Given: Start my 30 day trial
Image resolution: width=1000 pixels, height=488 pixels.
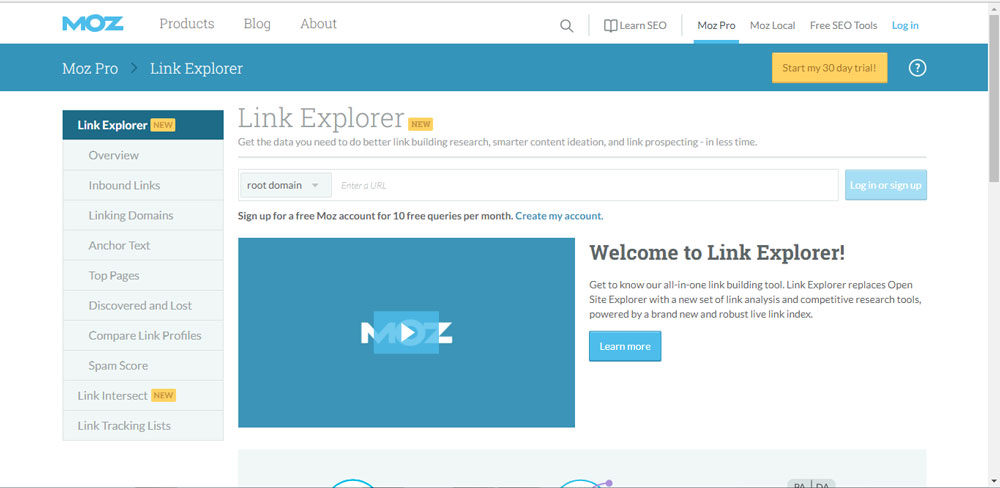Looking at the screenshot, I should pyautogui.click(x=829, y=68).
